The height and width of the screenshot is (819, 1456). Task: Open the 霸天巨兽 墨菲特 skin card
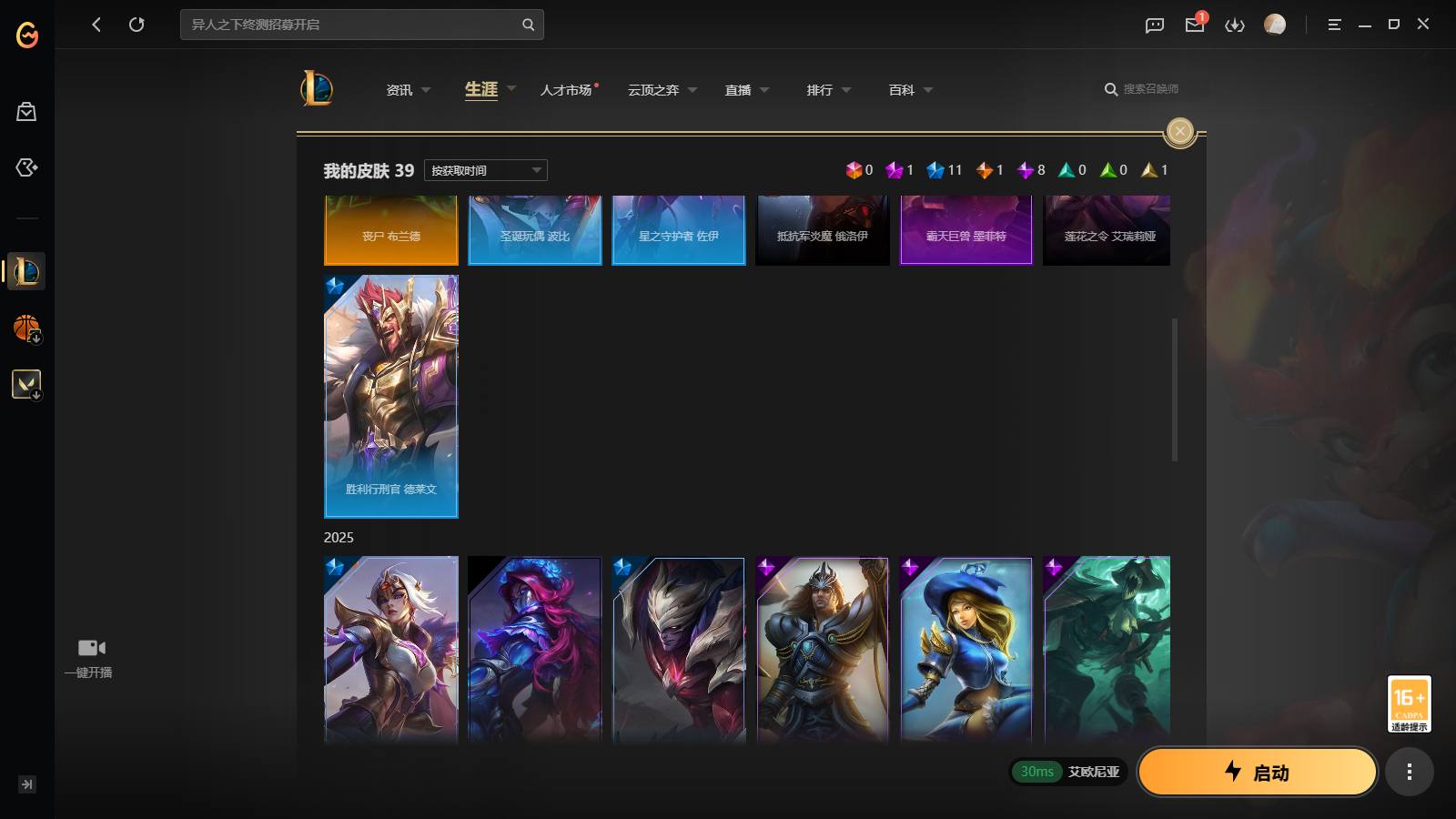click(966, 230)
